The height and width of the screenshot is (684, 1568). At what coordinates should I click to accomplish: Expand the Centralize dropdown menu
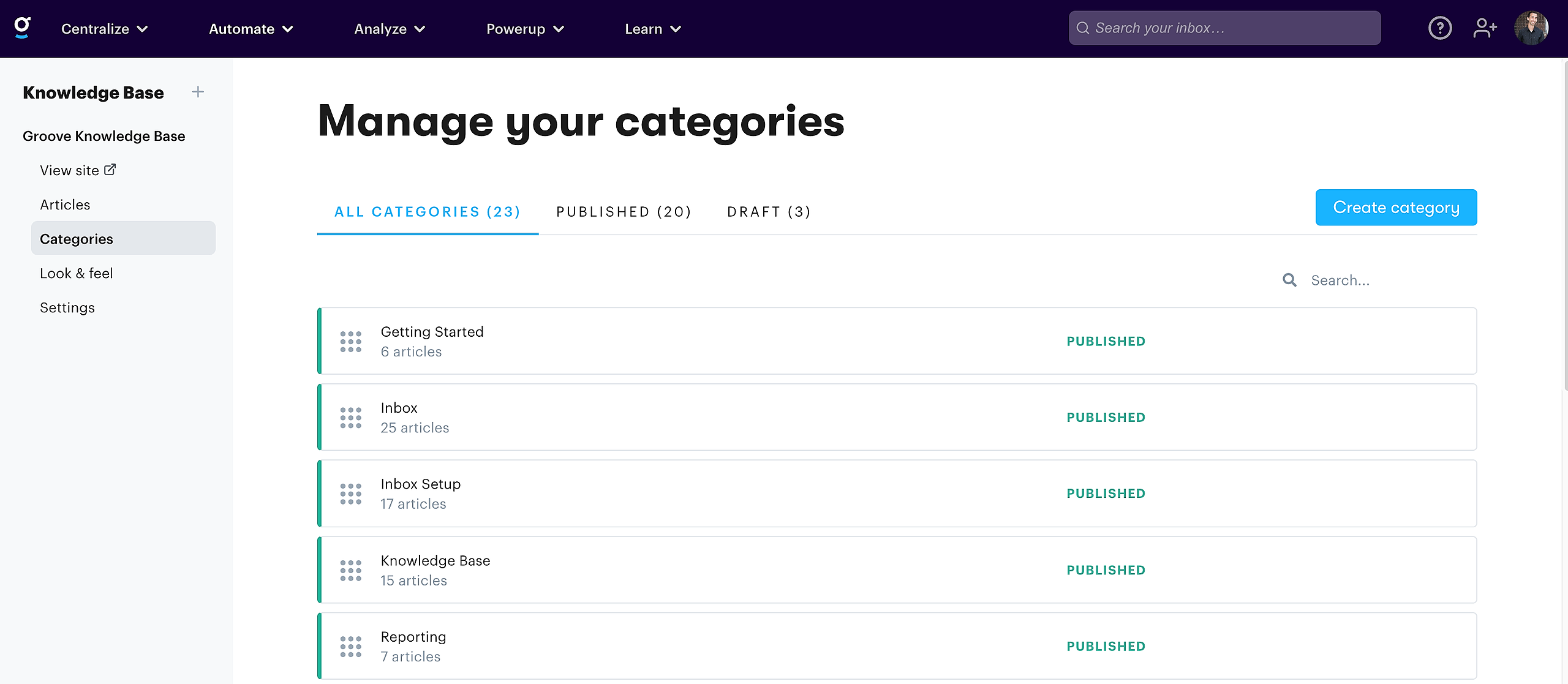pyautogui.click(x=104, y=29)
